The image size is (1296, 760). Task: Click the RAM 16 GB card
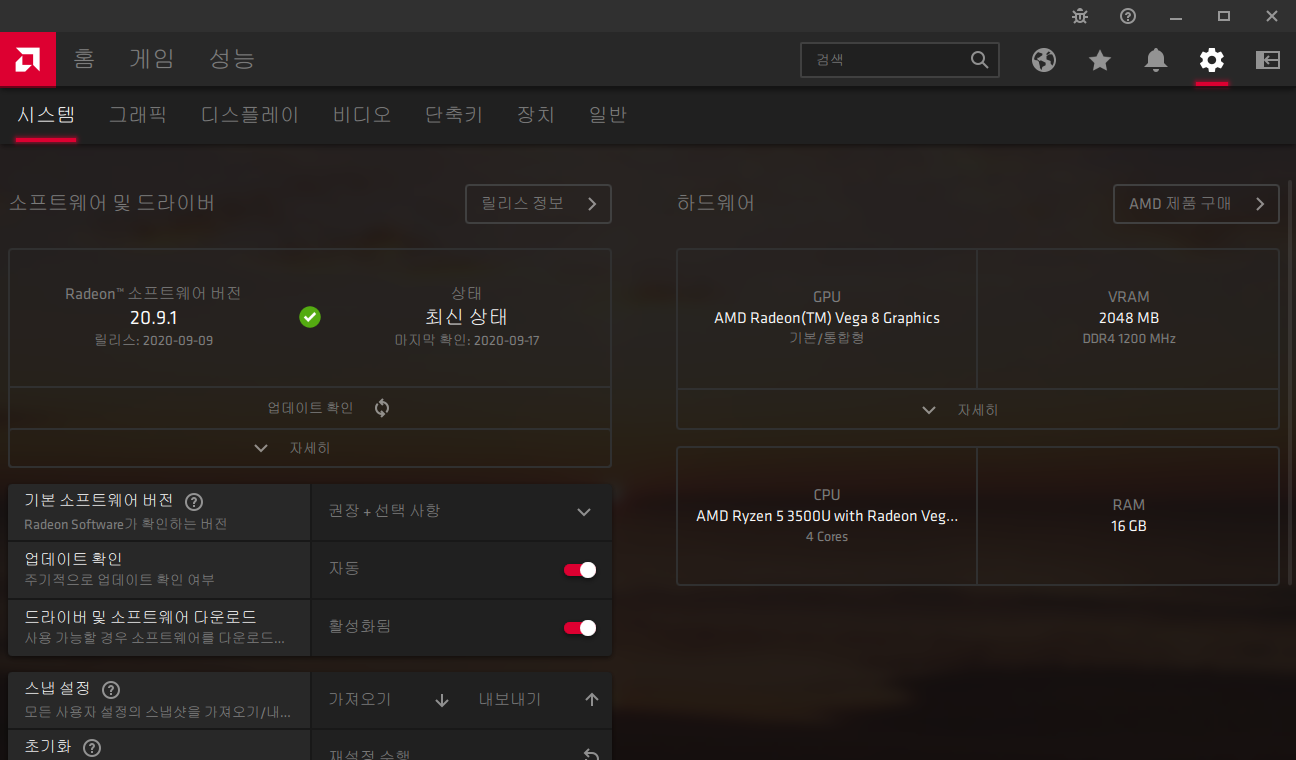[x=1129, y=516]
